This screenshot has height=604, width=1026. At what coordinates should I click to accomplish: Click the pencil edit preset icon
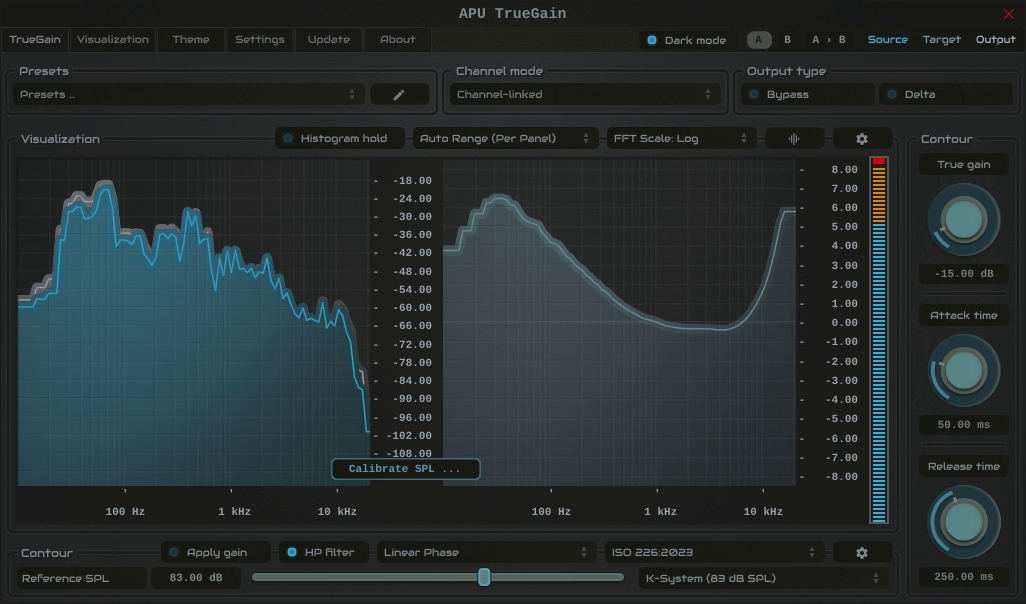(x=399, y=95)
